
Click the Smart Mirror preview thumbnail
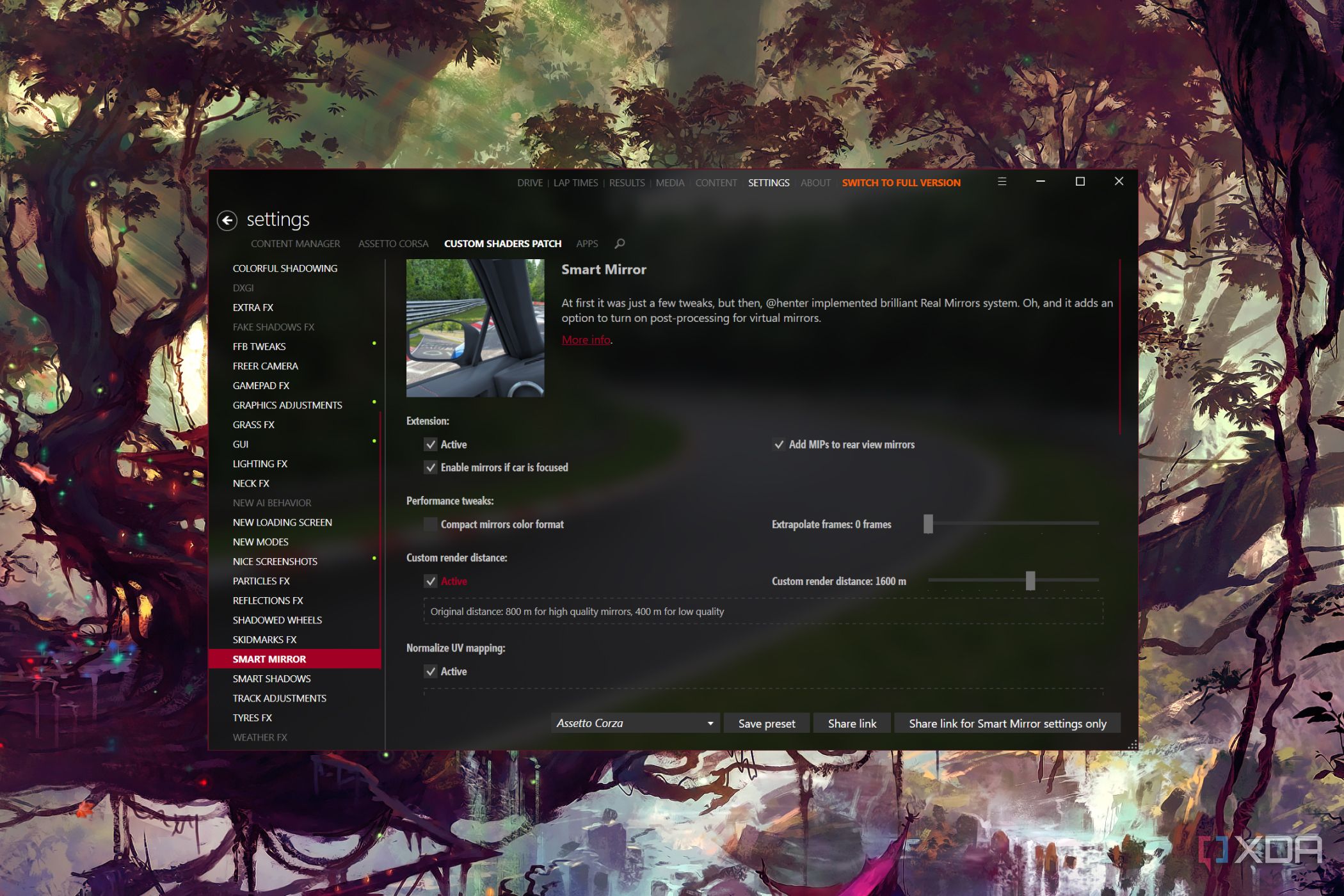(x=475, y=328)
